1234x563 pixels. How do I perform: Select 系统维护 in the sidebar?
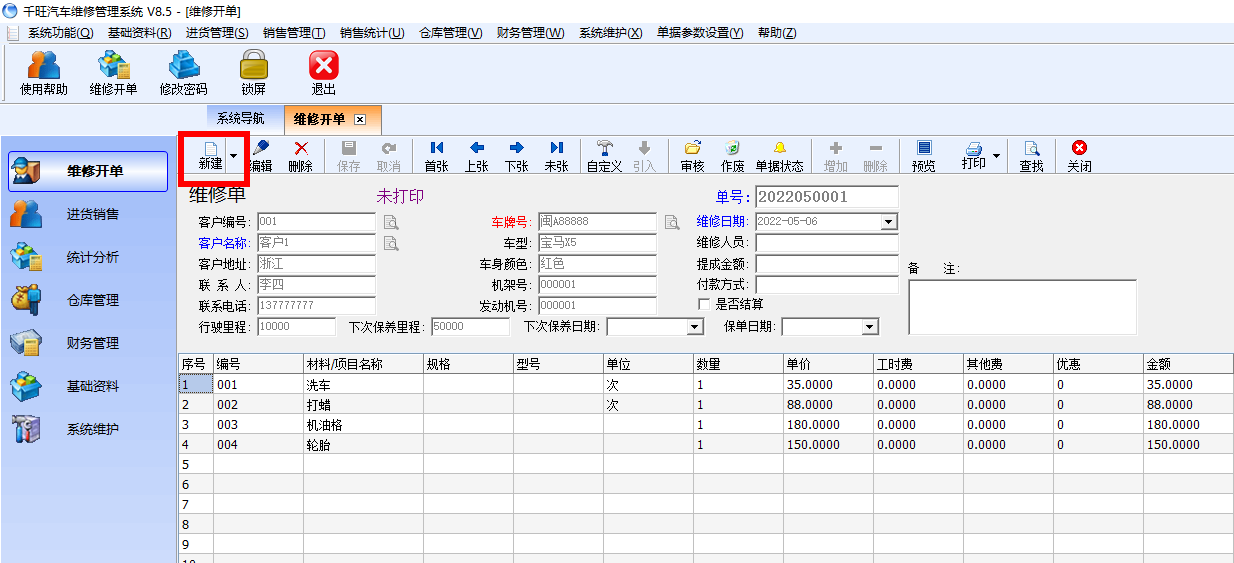[x=88, y=429]
